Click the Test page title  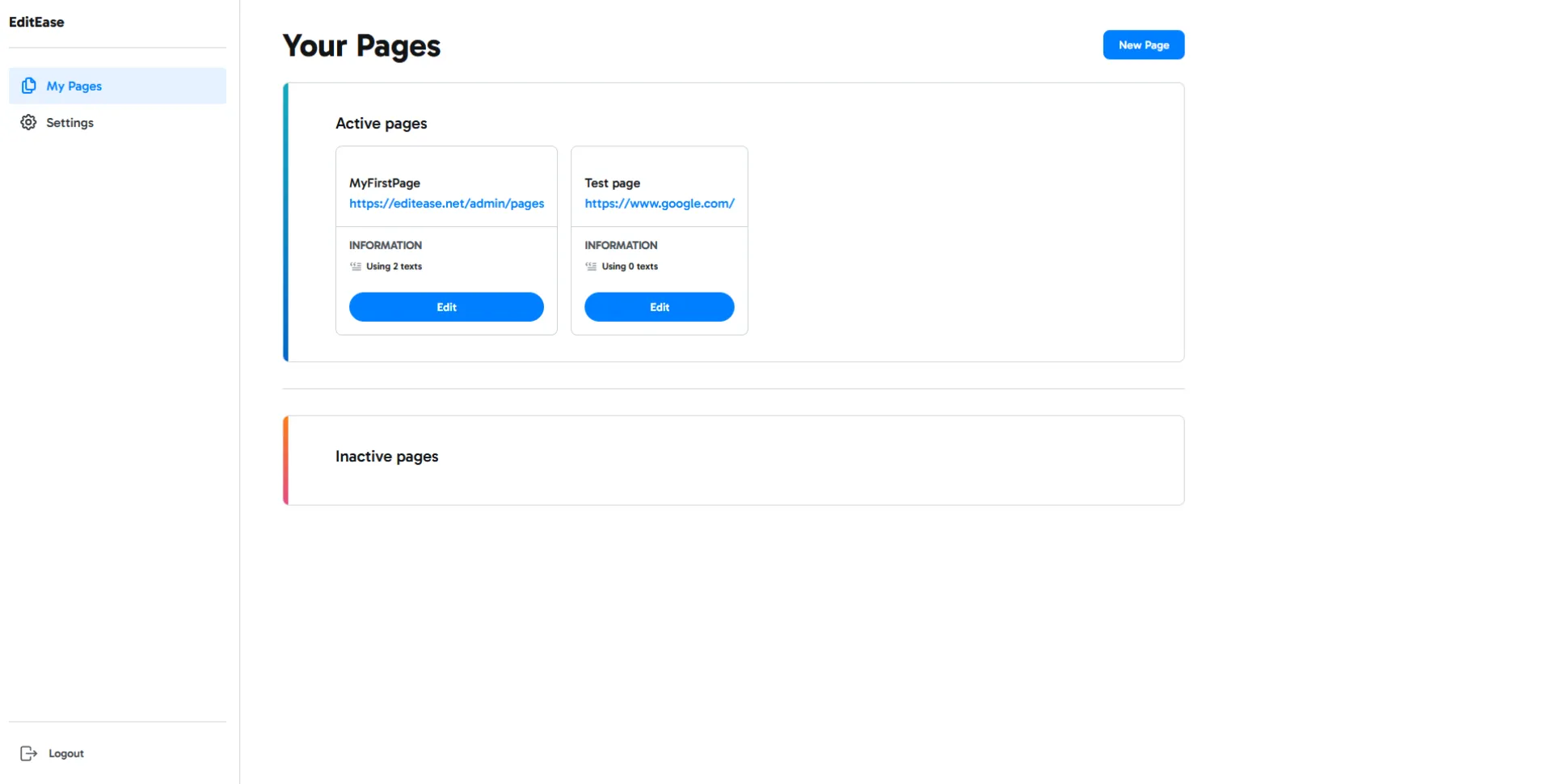pos(612,183)
